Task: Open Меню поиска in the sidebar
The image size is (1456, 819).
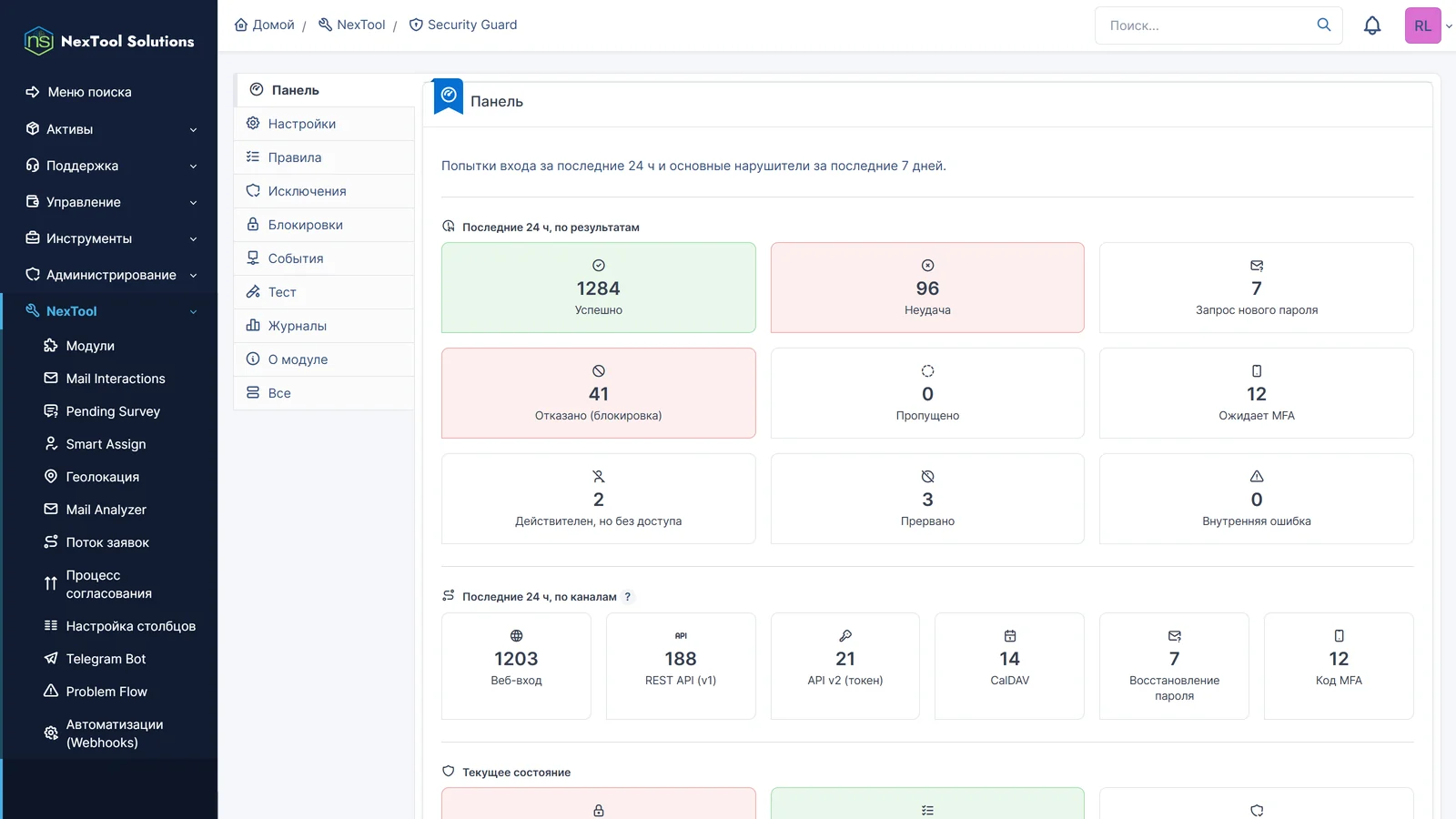Action: [x=109, y=92]
